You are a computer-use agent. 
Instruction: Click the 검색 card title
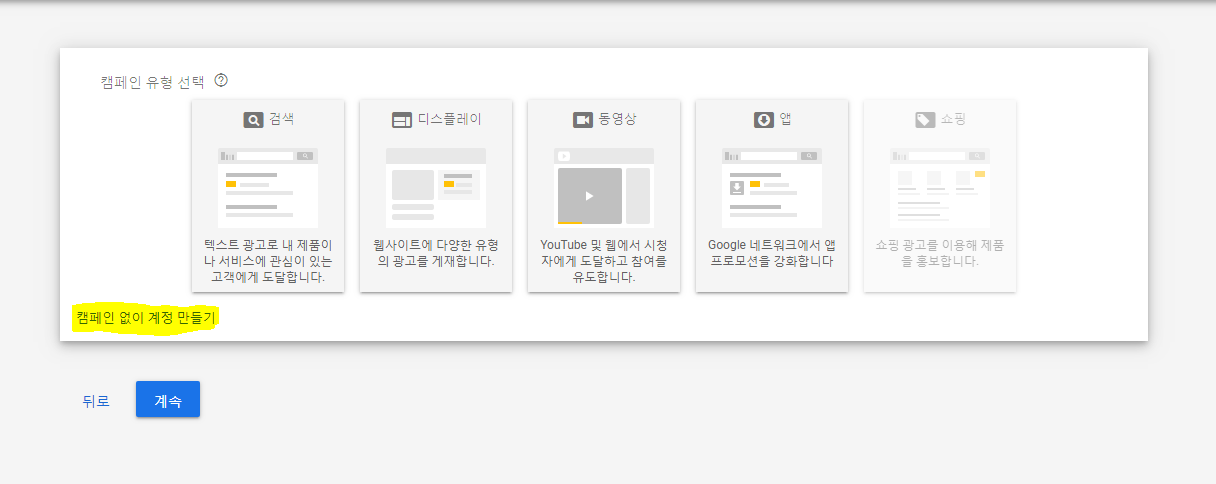click(x=281, y=119)
